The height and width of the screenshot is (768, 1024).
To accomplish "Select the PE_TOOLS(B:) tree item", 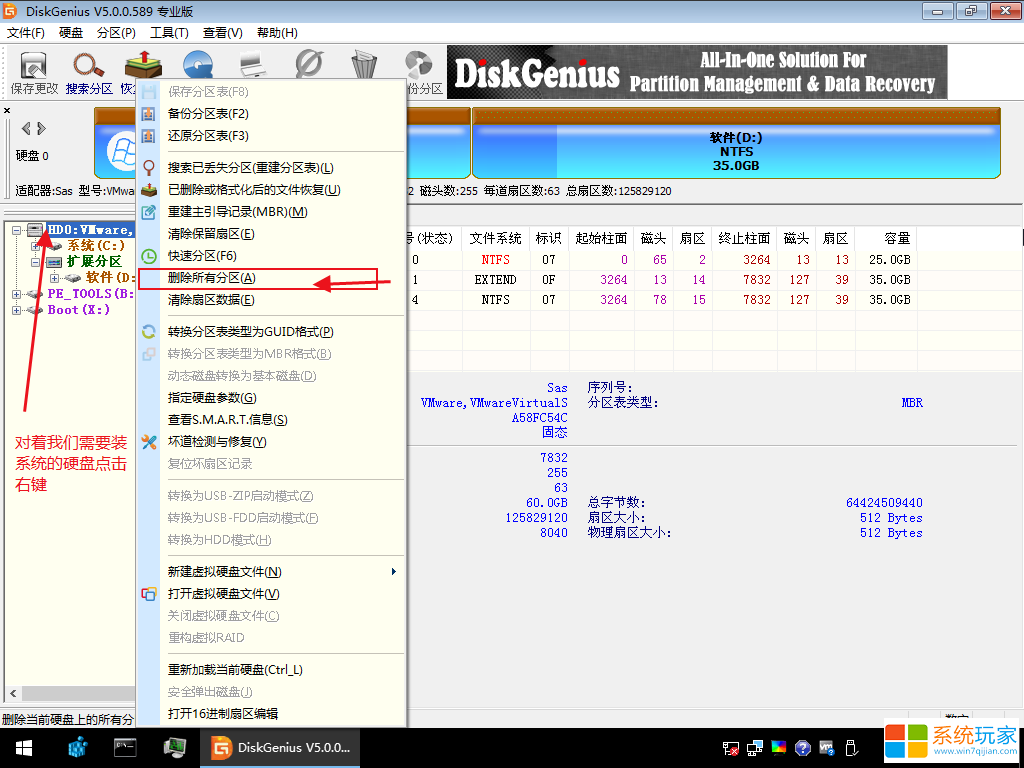I will click(91, 294).
